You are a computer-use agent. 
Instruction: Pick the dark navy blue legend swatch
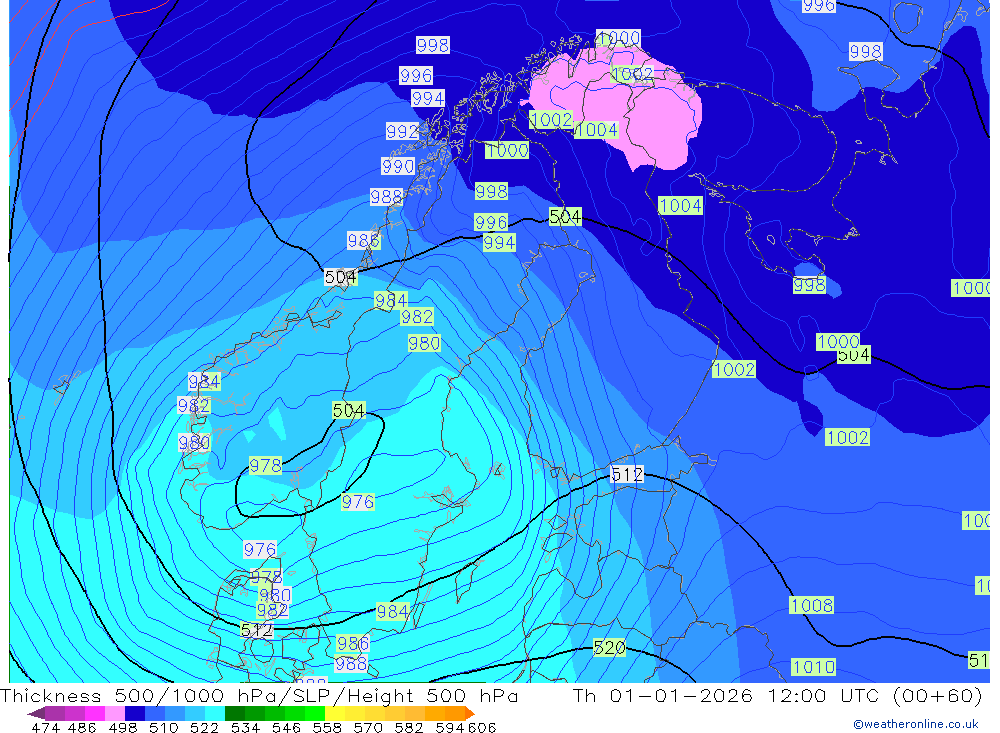[135, 713]
